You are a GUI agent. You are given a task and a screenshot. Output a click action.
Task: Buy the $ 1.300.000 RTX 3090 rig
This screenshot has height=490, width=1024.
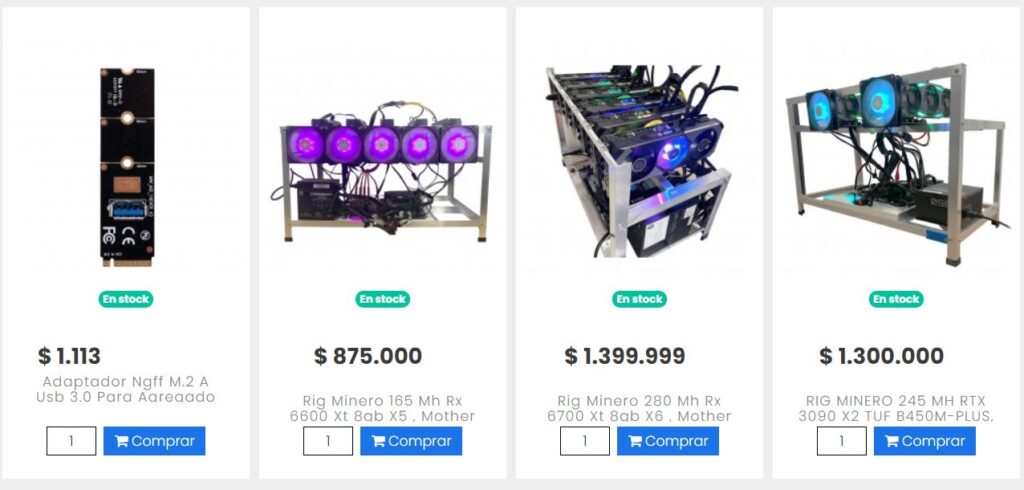(x=924, y=441)
